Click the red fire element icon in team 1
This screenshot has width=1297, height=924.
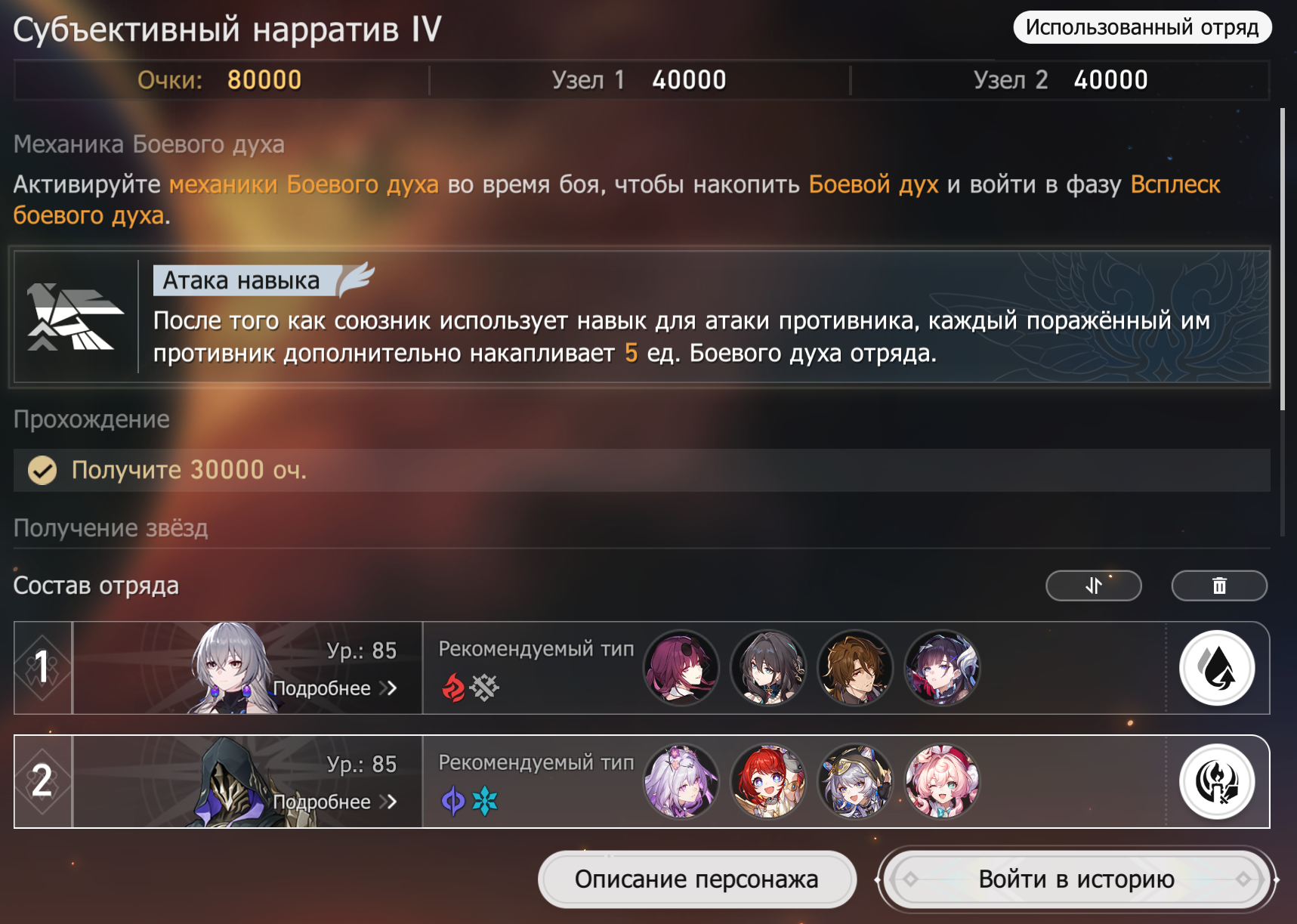pos(453,688)
